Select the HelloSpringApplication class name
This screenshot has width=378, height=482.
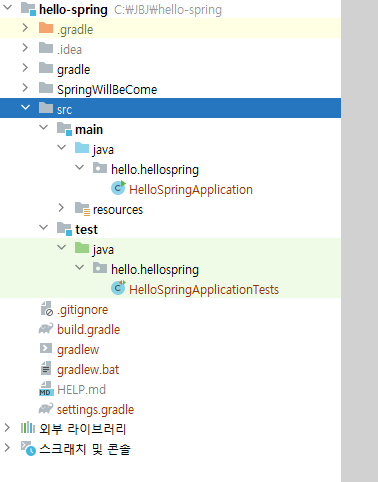[x=191, y=190]
